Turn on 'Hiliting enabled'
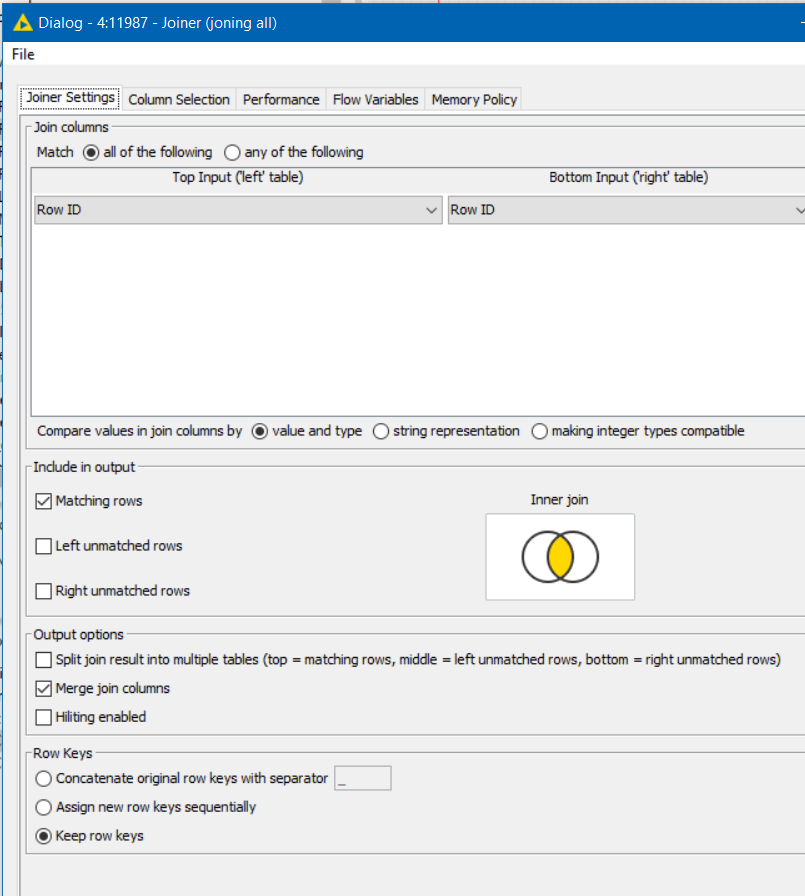This screenshot has height=896, width=805. pyautogui.click(x=44, y=717)
